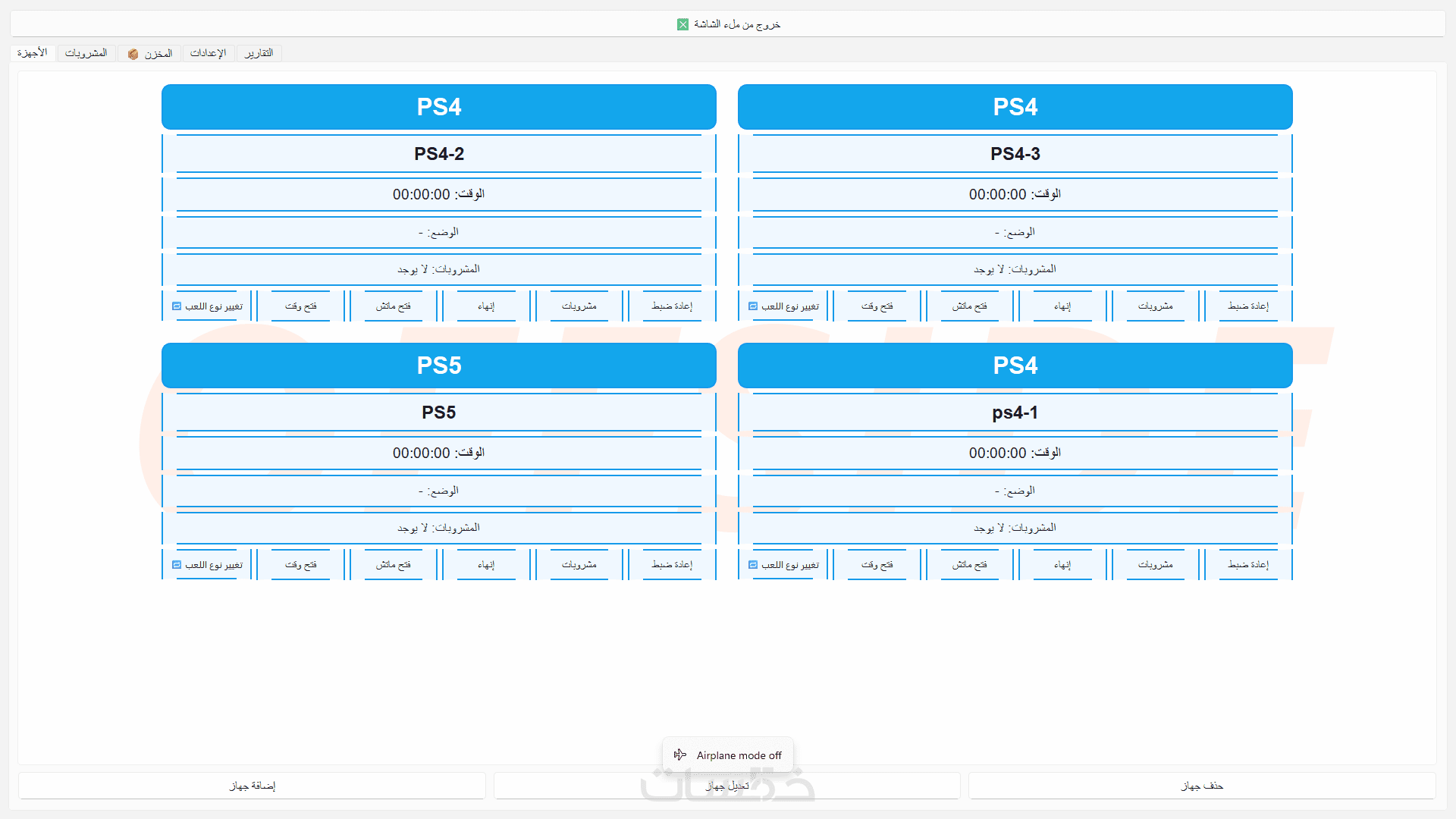This screenshot has height=819, width=1456.
Task: Click حذف جهاز button at bottom
Action: (1202, 786)
